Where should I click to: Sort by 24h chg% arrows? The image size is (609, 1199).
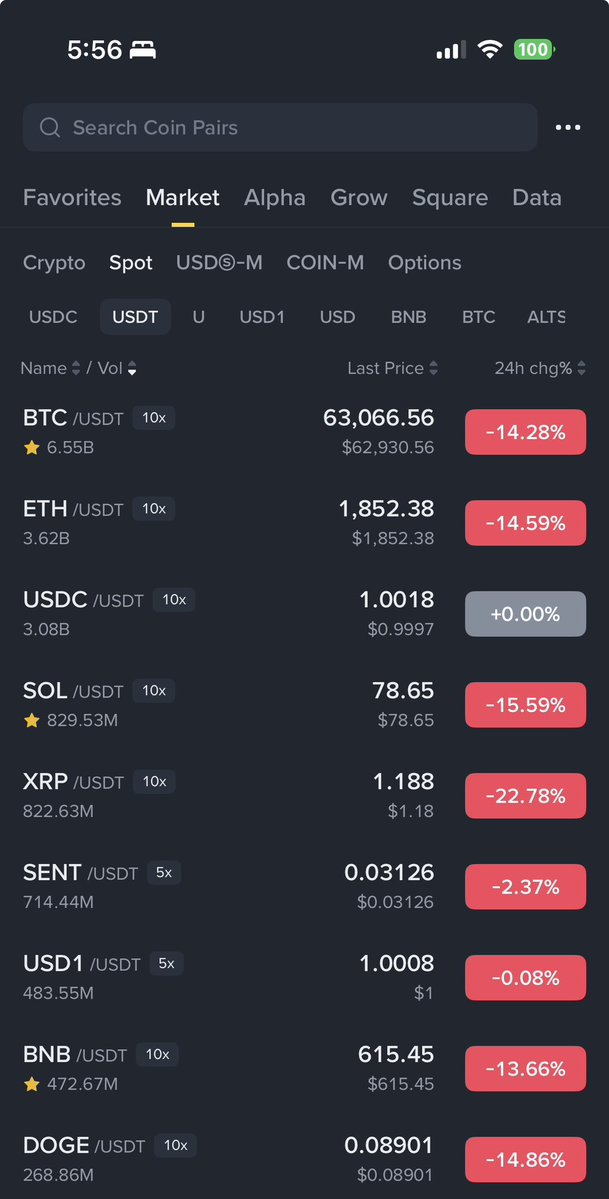[x=582, y=369]
